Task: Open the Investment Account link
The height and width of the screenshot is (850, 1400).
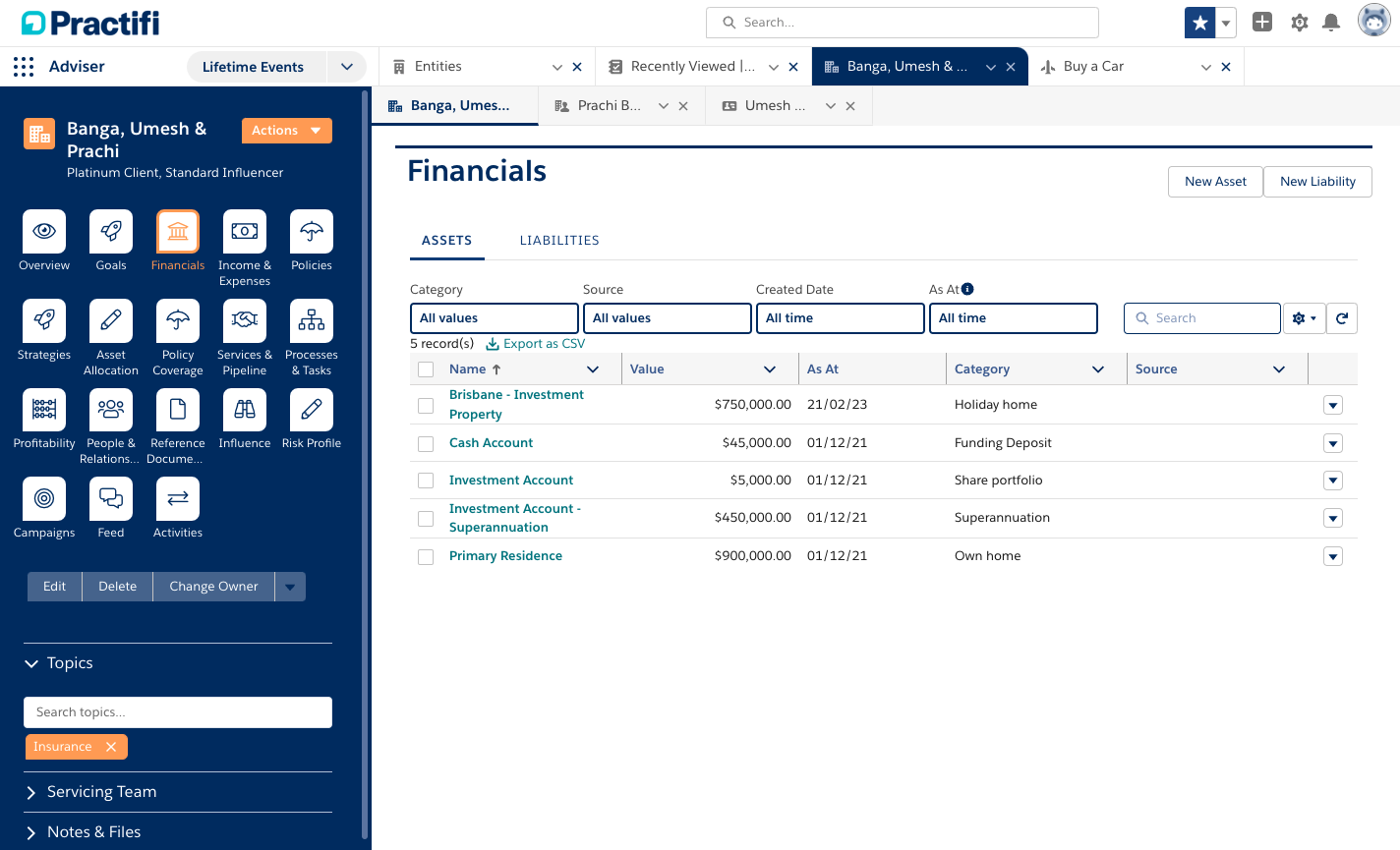Action: (511, 481)
